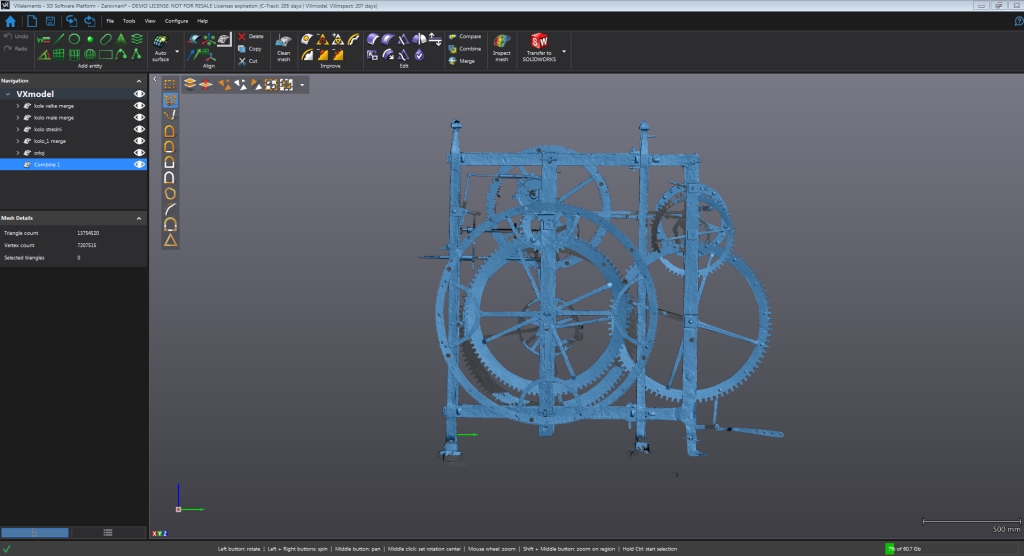Expand the kolo male merge tree node
This screenshot has height=556, width=1024.
[x=18, y=118]
